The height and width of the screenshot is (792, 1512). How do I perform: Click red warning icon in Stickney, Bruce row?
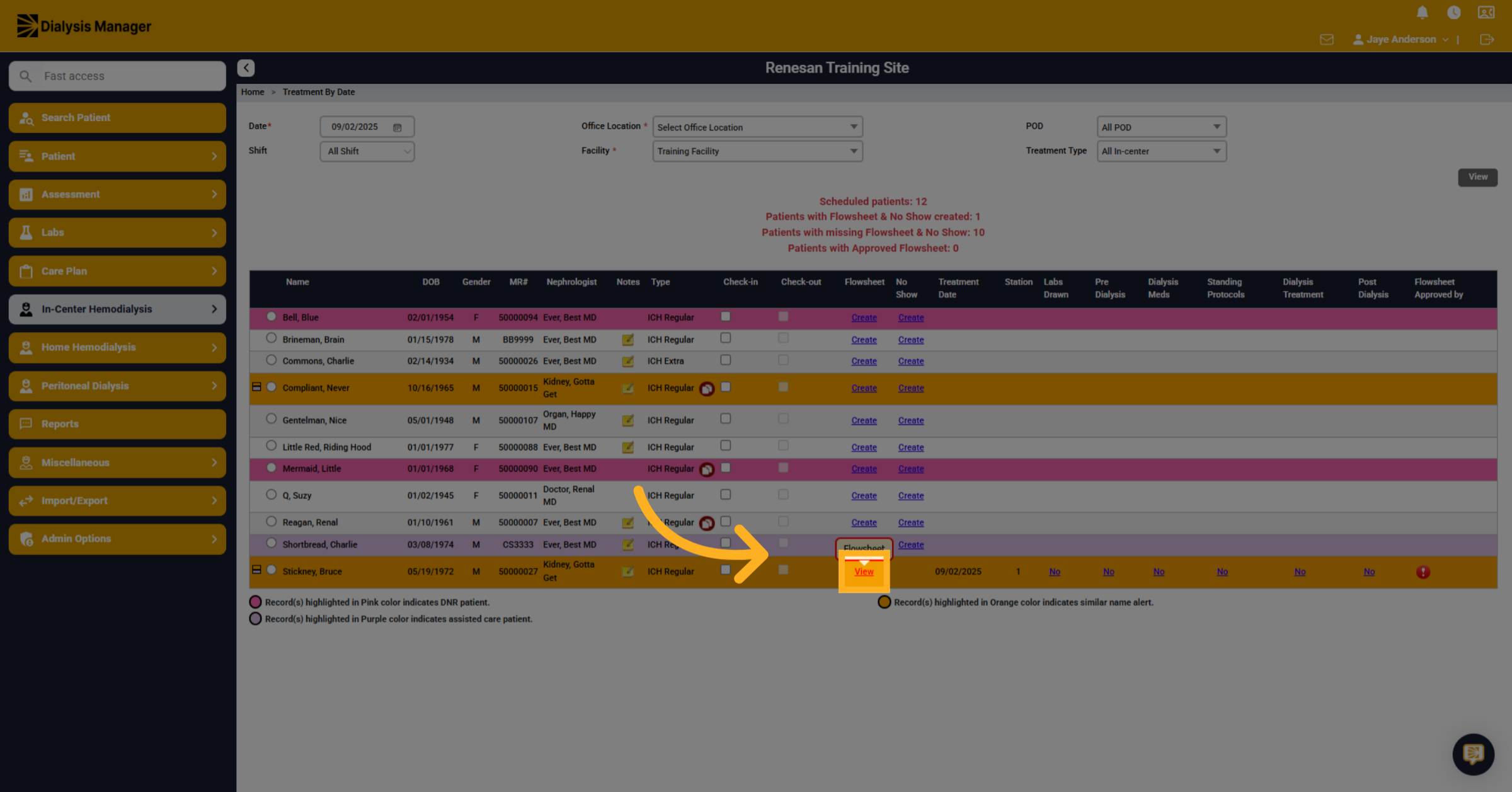coord(1423,572)
